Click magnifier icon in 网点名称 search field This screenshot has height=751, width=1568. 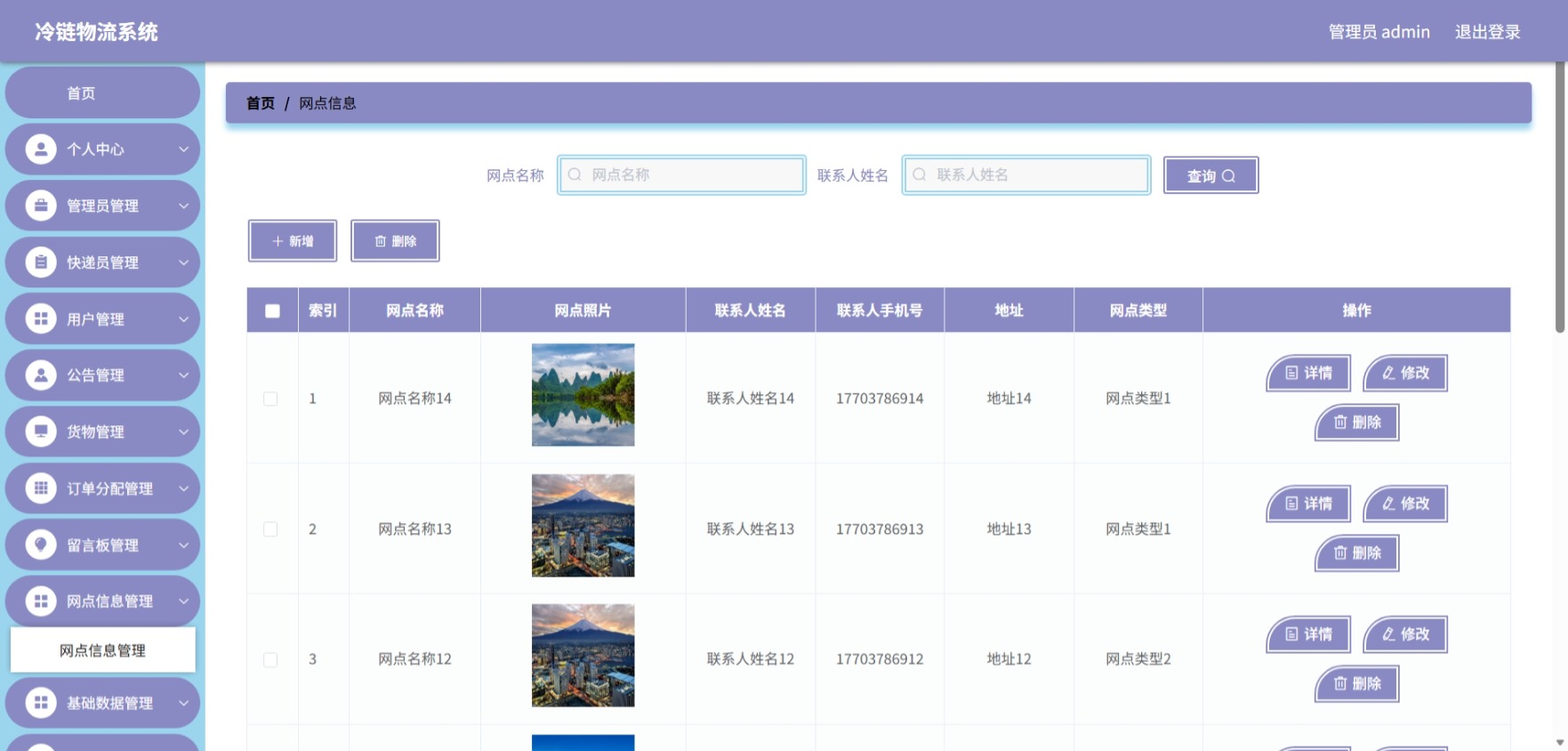pos(575,174)
